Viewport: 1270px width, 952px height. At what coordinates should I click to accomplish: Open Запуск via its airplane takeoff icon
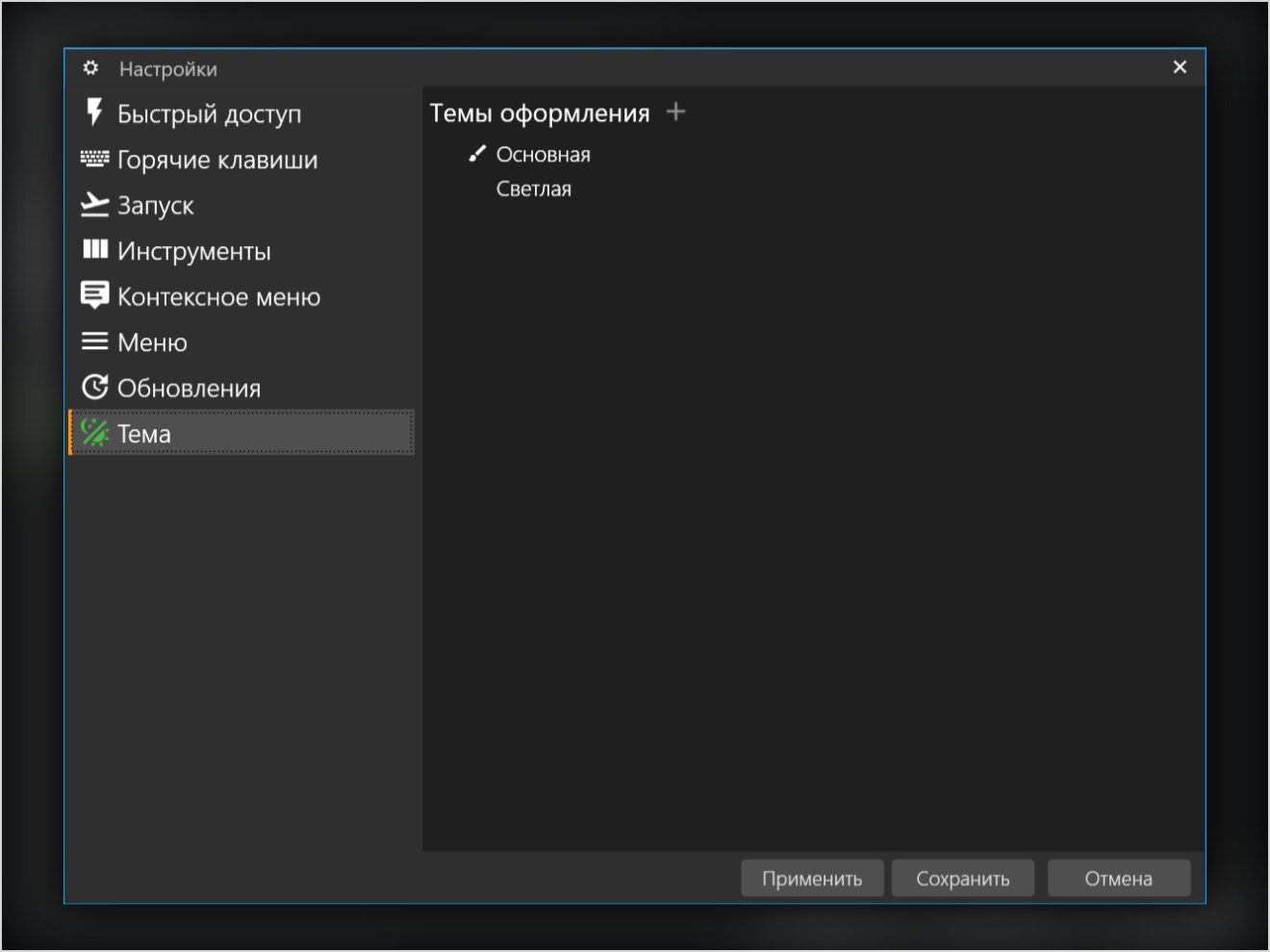pos(94,204)
